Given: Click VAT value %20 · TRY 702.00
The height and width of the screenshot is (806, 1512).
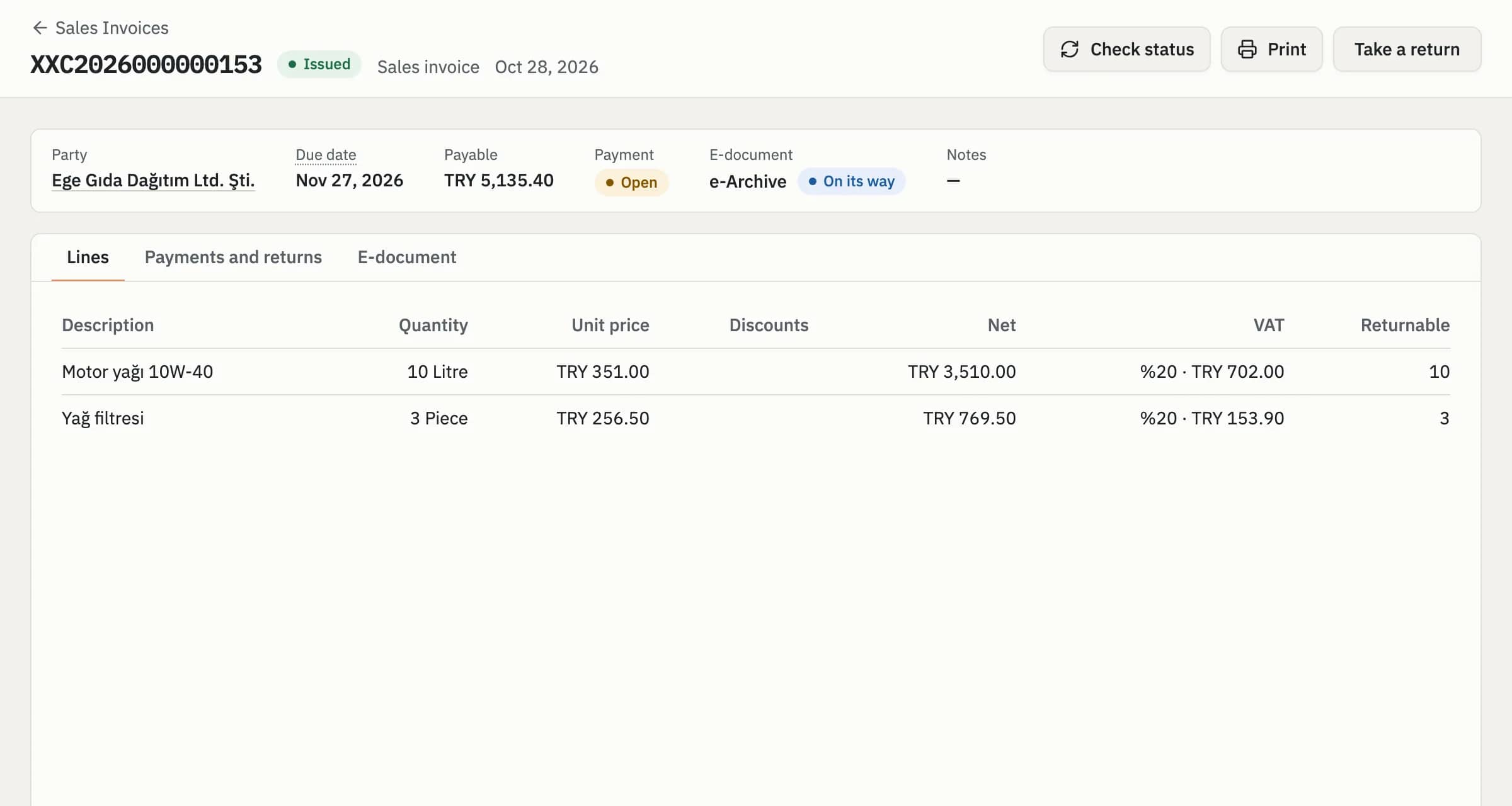Looking at the screenshot, I should coord(1212,372).
